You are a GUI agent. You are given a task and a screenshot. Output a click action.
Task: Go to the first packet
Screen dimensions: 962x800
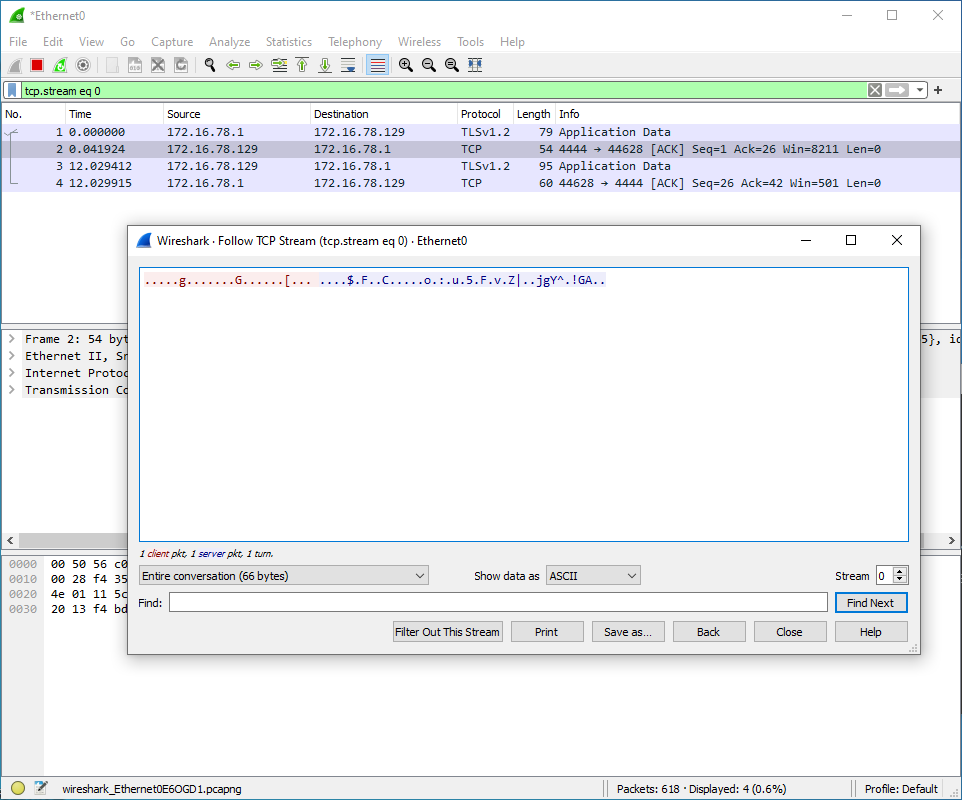pos(302,65)
